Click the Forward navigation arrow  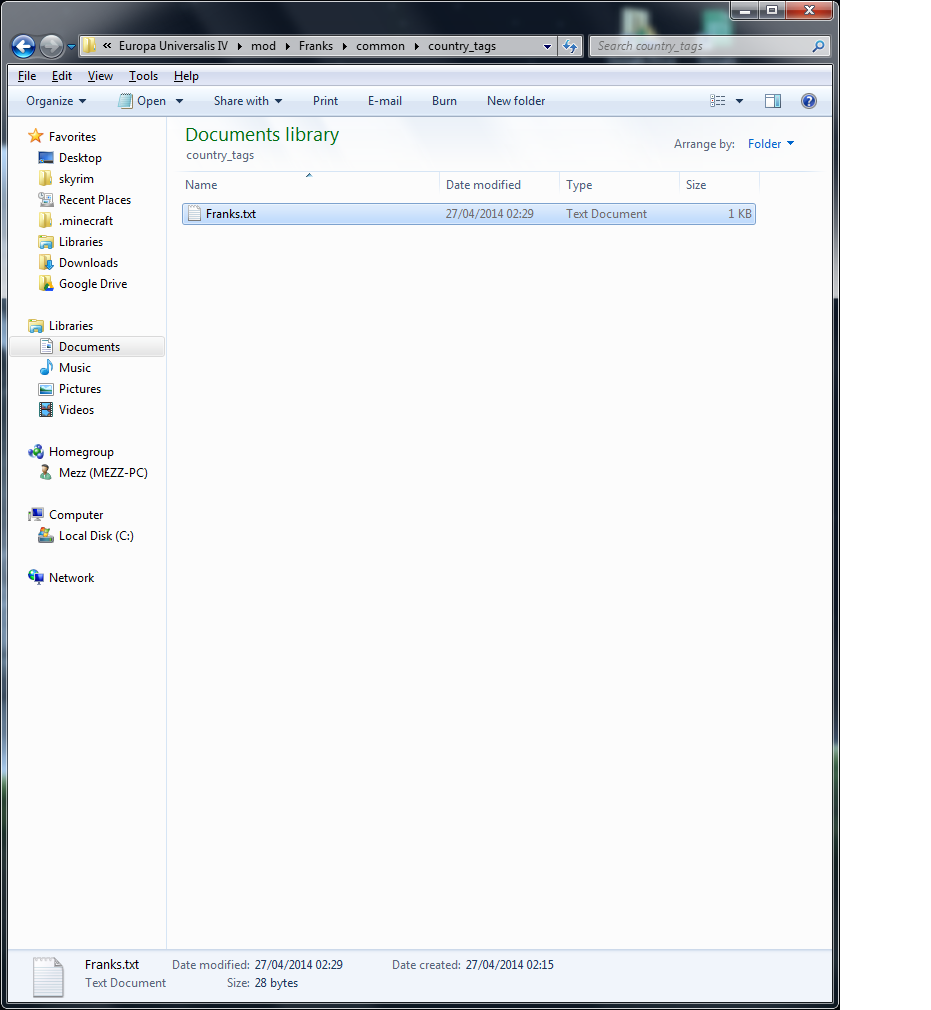click(x=52, y=46)
